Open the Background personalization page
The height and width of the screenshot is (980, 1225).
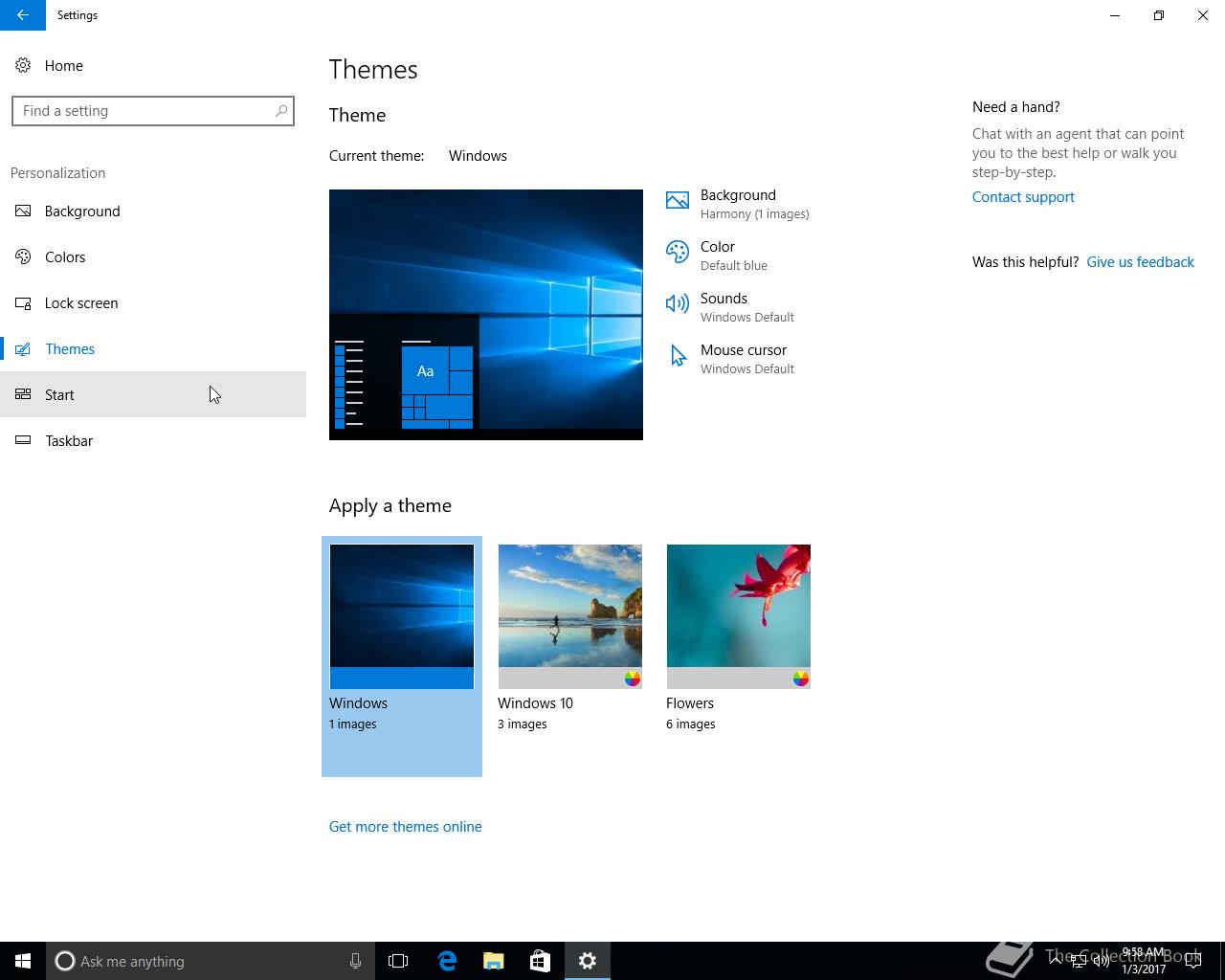pyautogui.click(x=153, y=212)
